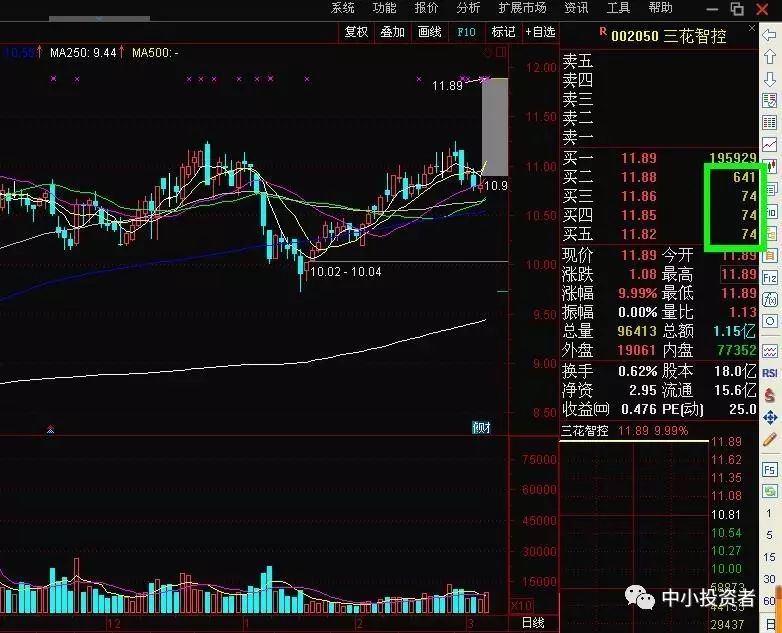Click the 收益(四) value 0.476
The width and height of the screenshot is (782, 633).
point(639,410)
